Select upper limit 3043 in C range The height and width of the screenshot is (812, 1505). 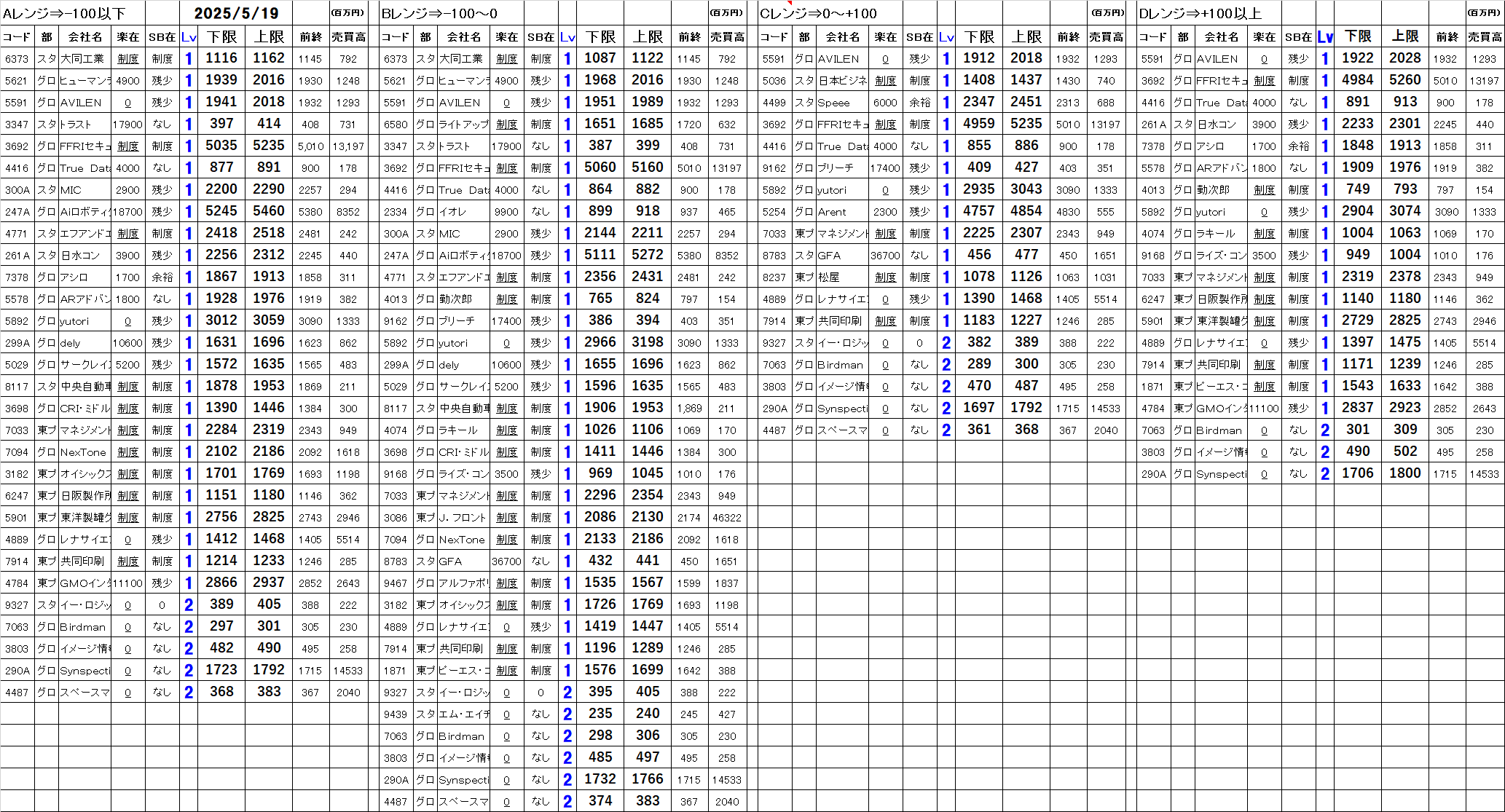[x=1026, y=189]
